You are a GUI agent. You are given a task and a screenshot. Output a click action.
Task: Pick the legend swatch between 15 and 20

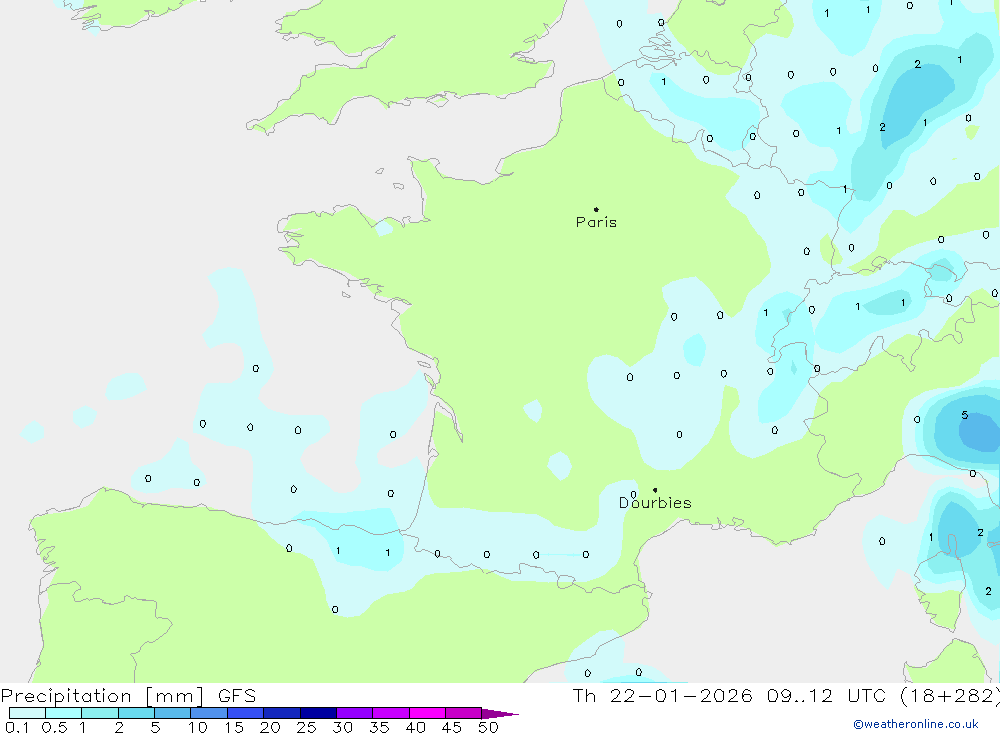coord(245,713)
